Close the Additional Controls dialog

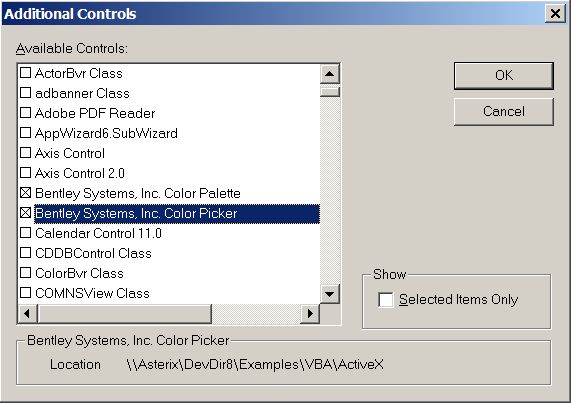tap(555, 14)
